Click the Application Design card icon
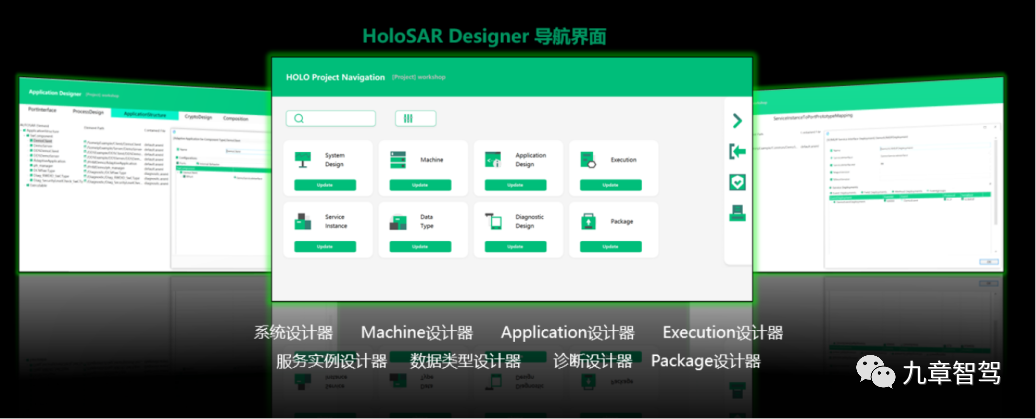The height and width of the screenshot is (419, 1036). 493,159
